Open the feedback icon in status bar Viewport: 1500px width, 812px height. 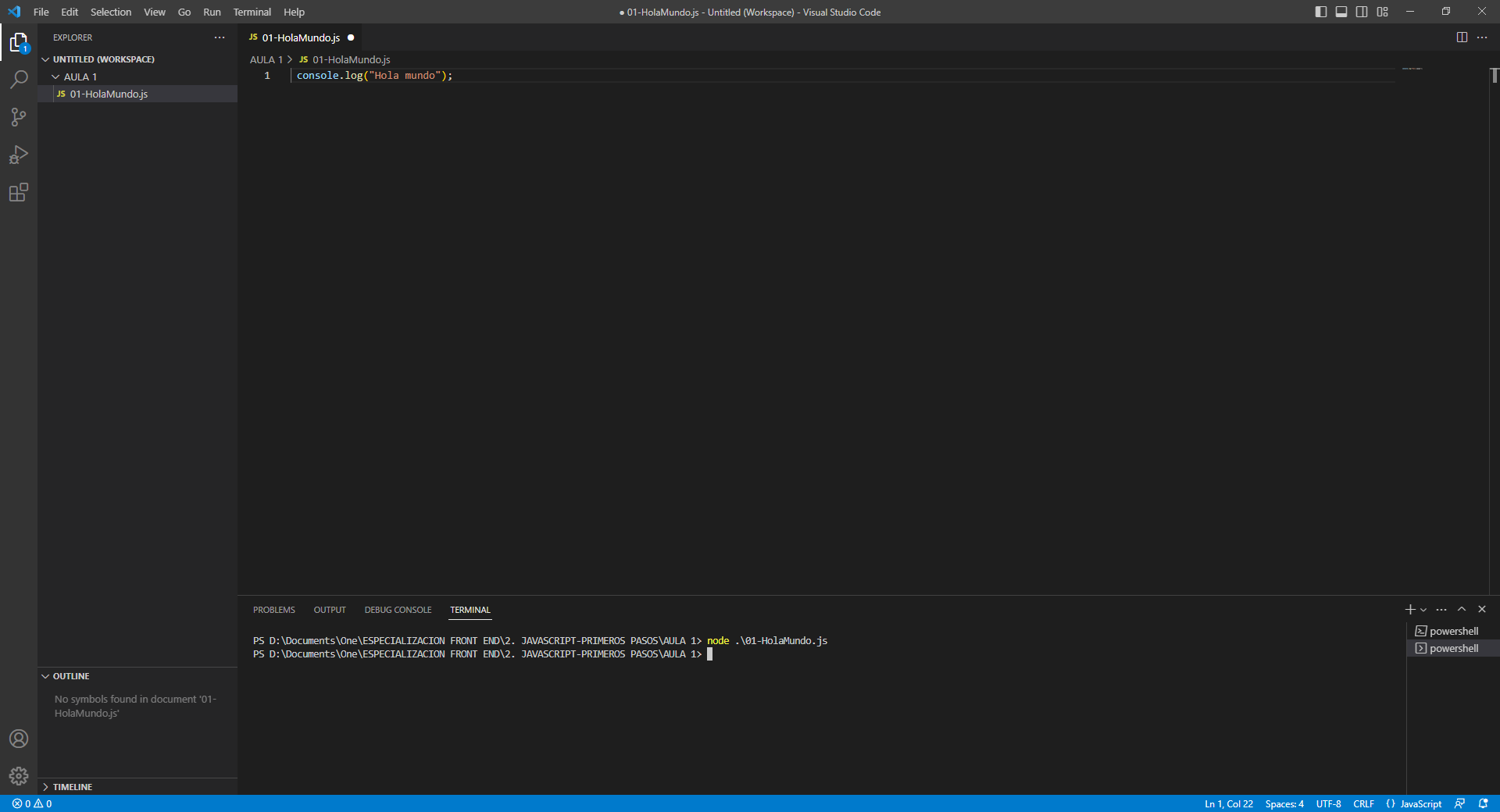click(1459, 803)
